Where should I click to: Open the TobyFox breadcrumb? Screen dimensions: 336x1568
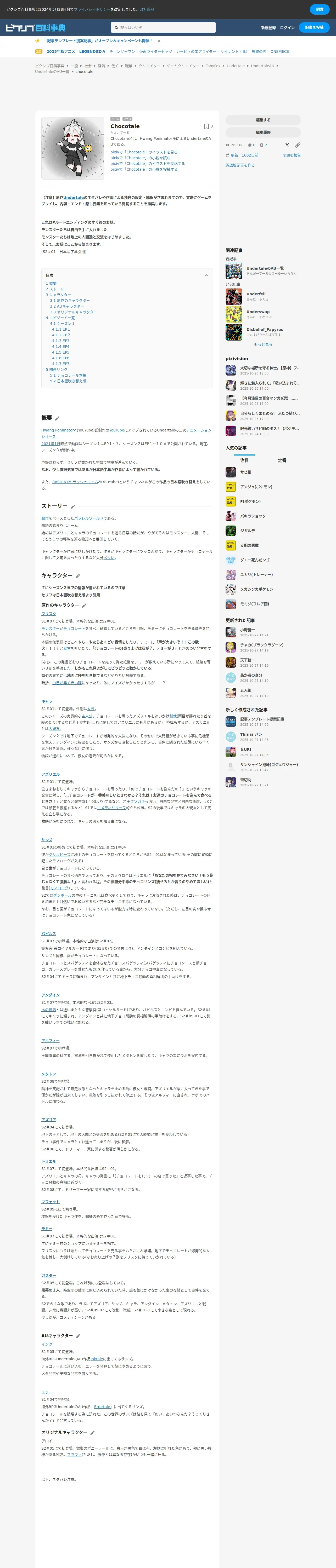tap(213, 66)
